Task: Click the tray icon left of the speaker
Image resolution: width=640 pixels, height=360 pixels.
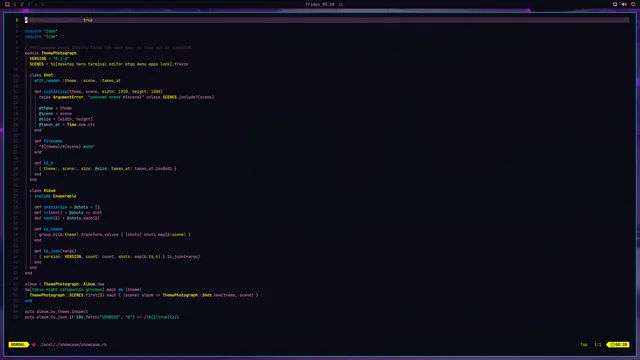Action: tap(615, 4)
